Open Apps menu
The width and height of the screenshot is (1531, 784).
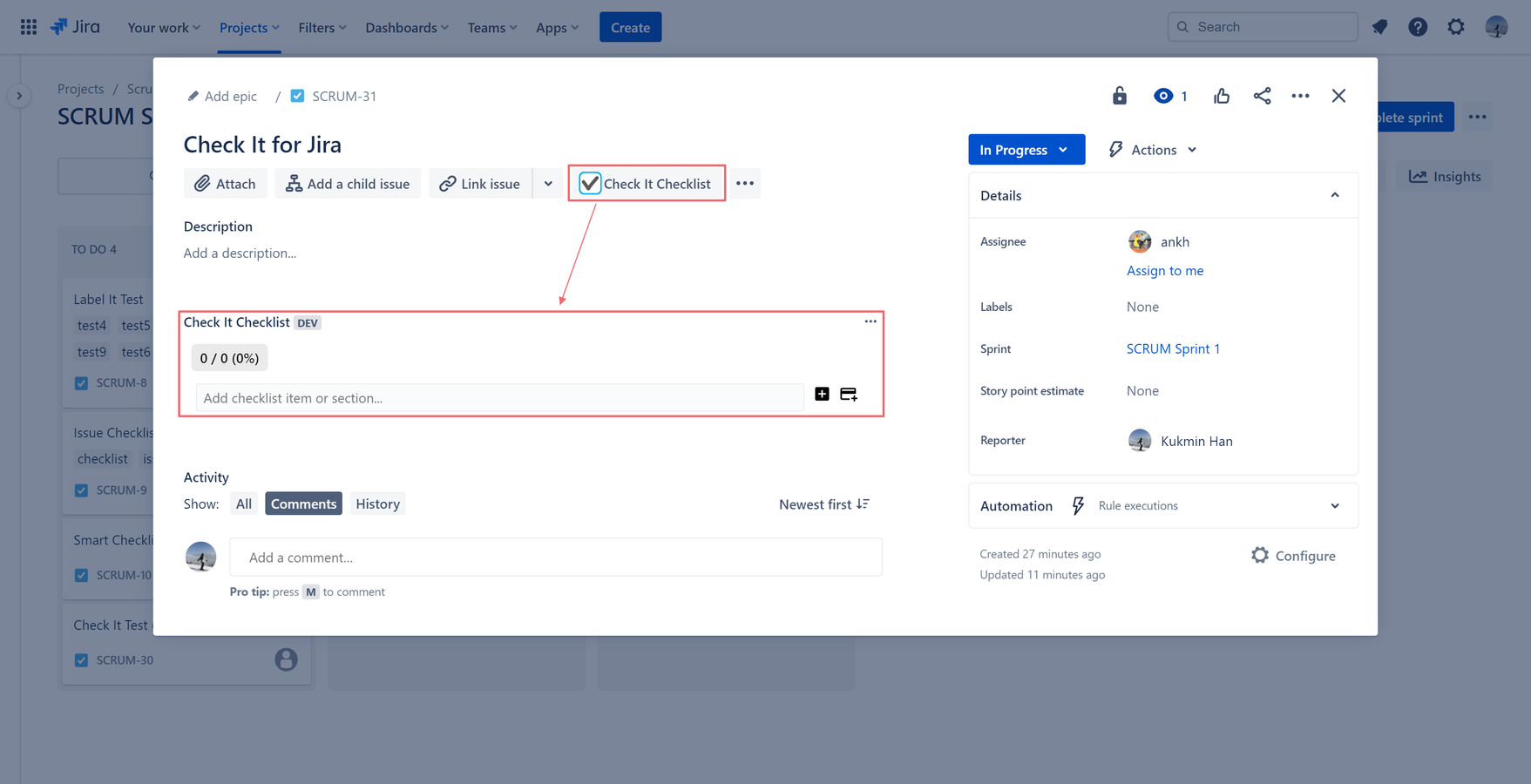pyautogui.click(x=557, y=27)
